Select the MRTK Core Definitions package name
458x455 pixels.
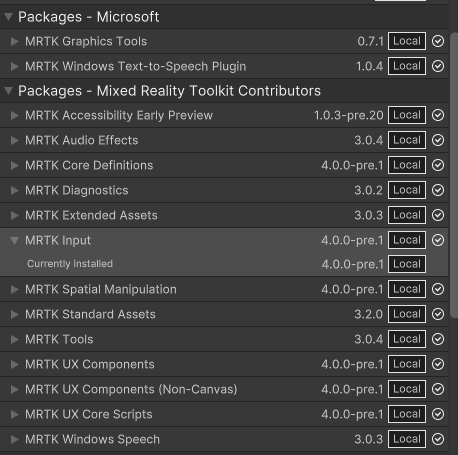[x=89, y=165]
